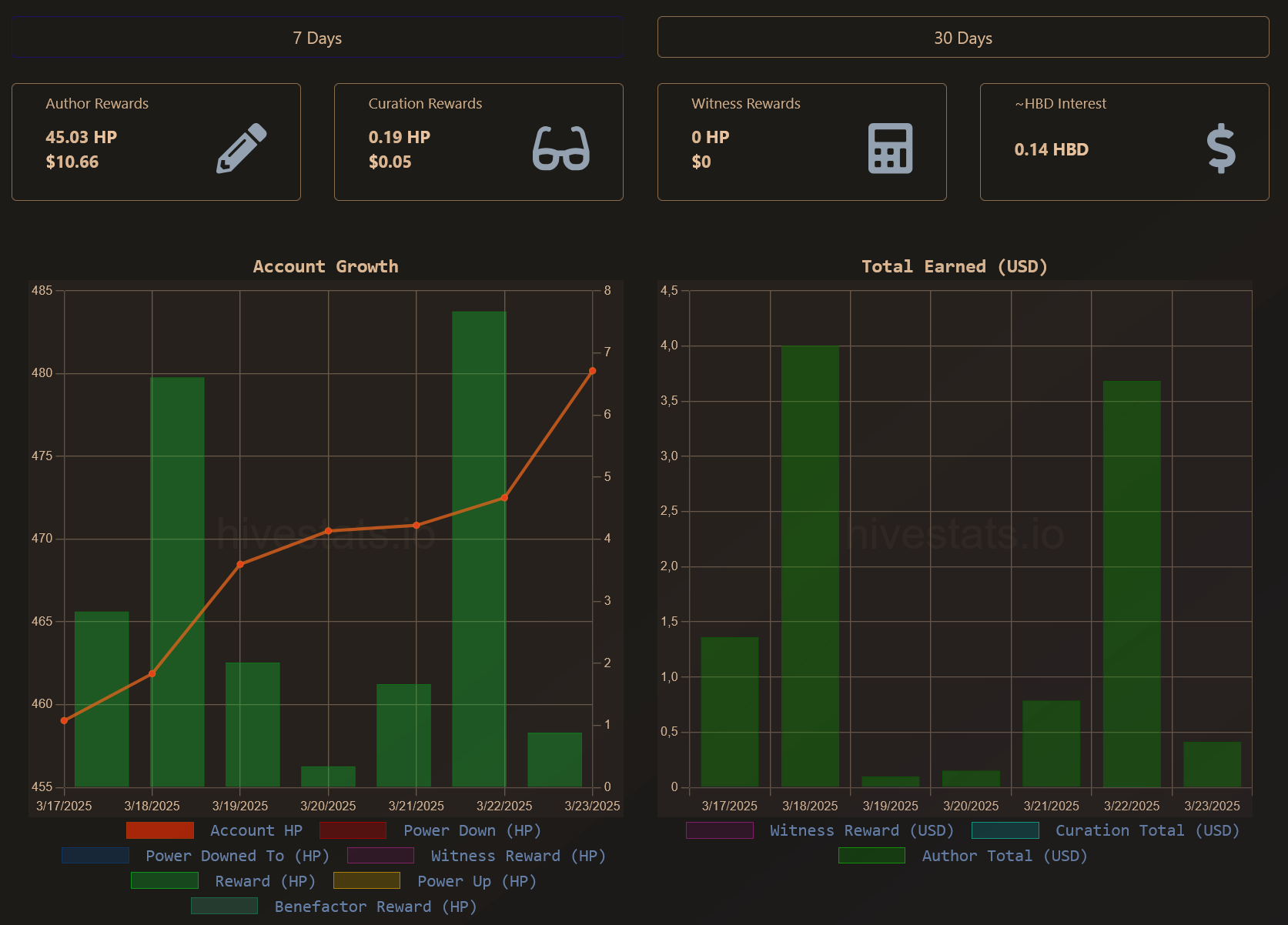Toggle the Account HP legend swatch
1288x925 pixels.
[x=160, y=830]
